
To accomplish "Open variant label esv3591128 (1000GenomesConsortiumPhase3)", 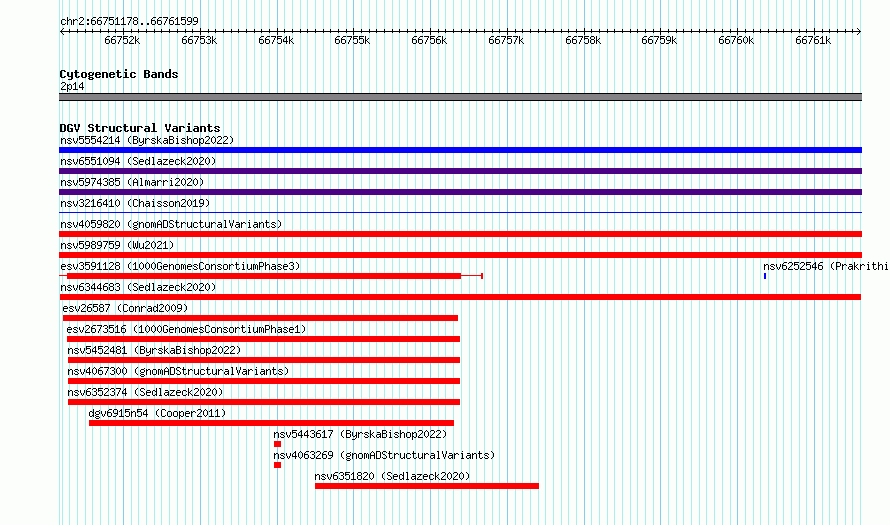I will (x=180, y=267).
